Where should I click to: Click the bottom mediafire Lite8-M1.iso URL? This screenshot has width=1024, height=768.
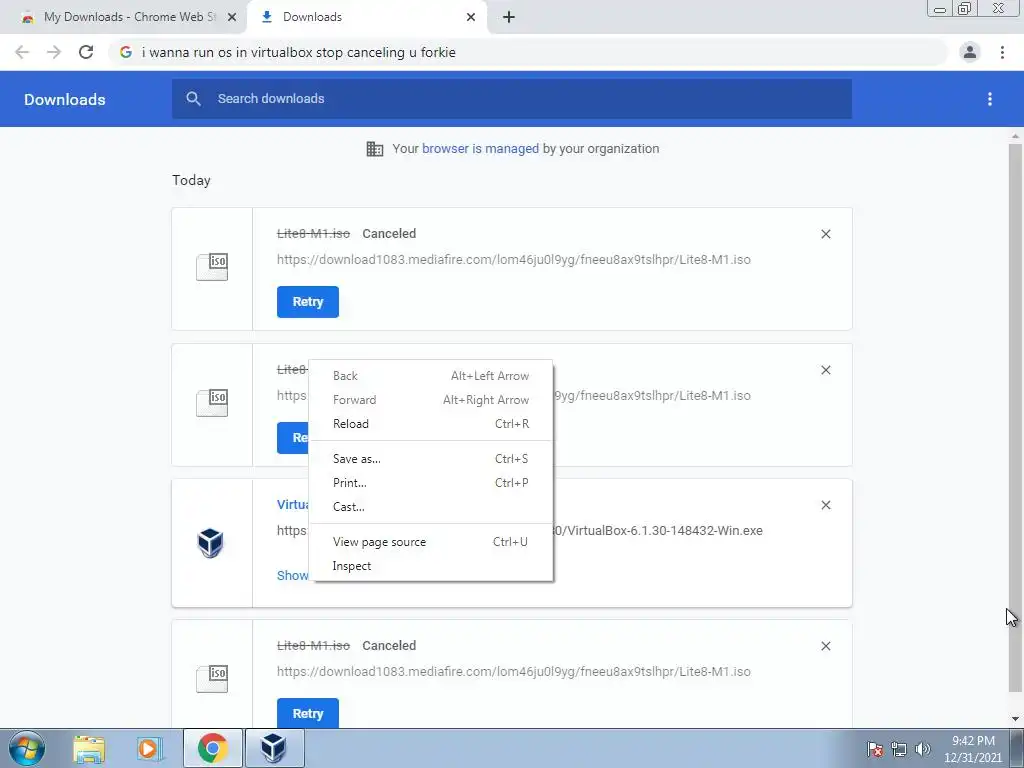click(513, 671)
